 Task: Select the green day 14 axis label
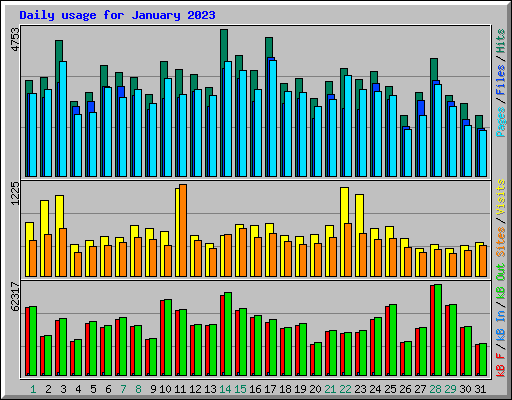click(225, 389)
